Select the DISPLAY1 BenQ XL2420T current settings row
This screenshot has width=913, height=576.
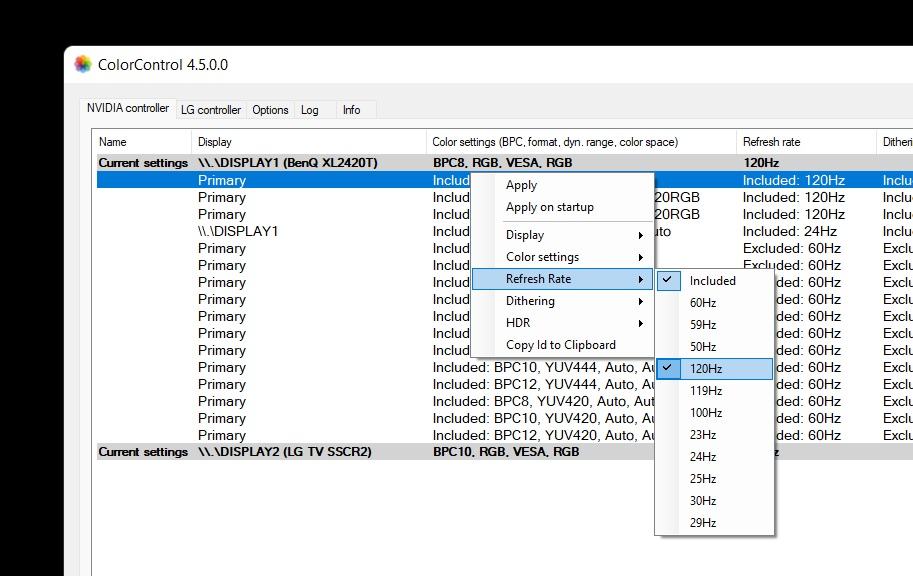[x=505, y=163]
